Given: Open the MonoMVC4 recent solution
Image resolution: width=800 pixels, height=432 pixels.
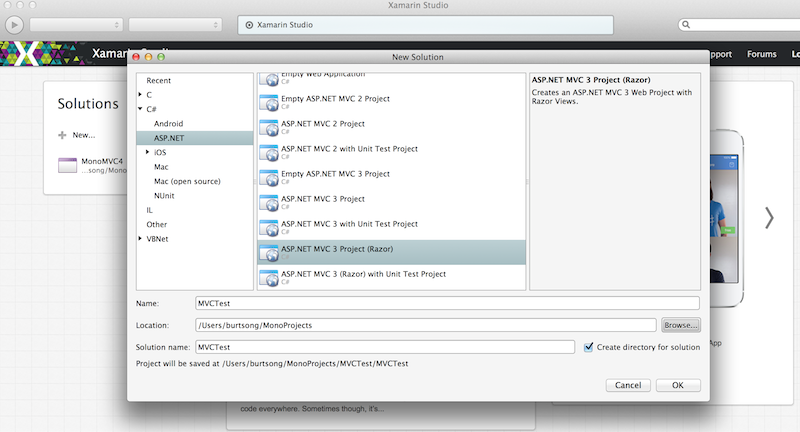Looking at the screenshot, I should (102, 161).
